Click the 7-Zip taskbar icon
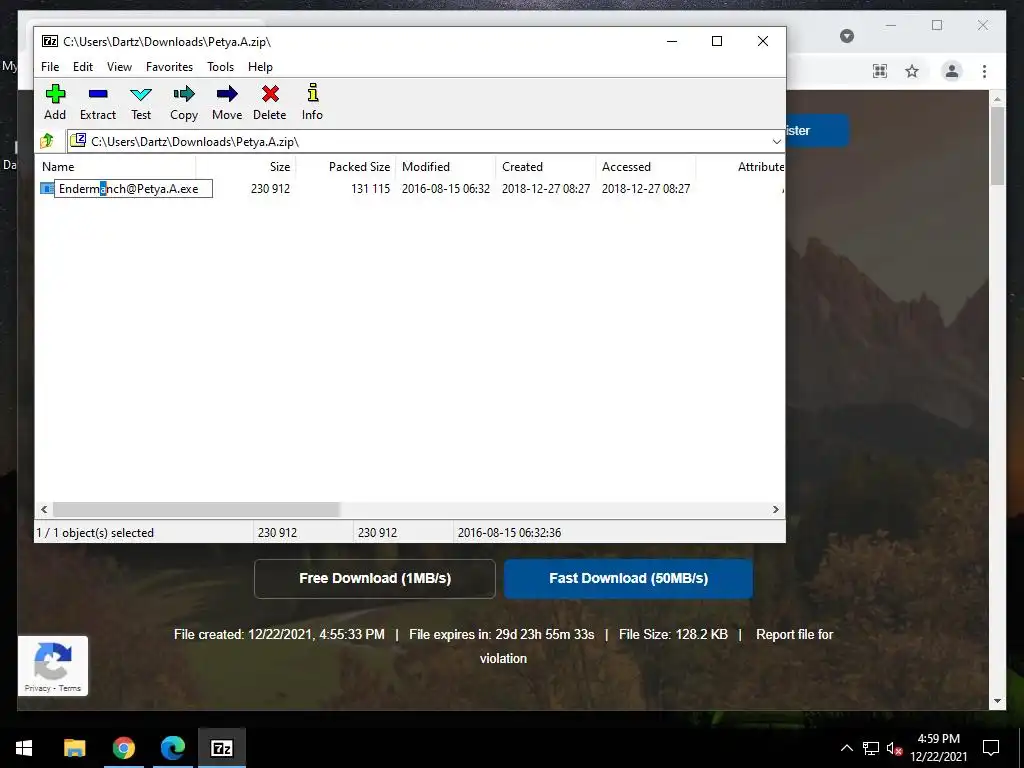This screenshot has width=1024, height=768. click(x=221, y=748)
